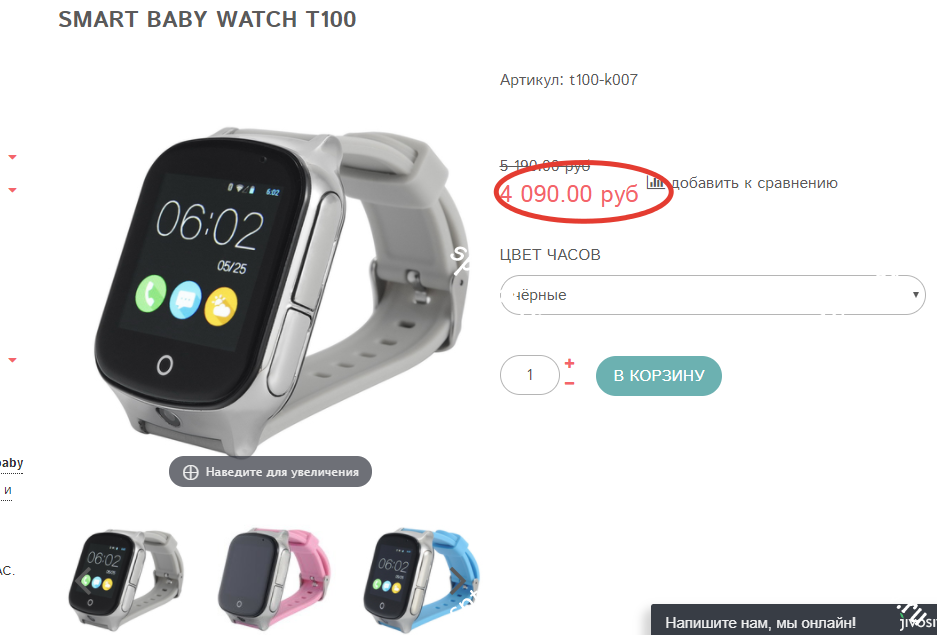Go to previous thumbnails with left chevron
The image size is (937, 635).
click(84, 580)
